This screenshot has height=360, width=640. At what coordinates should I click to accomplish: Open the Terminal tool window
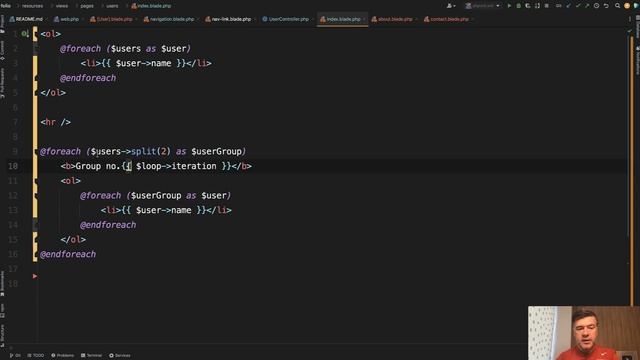click(x=91, y=356)
